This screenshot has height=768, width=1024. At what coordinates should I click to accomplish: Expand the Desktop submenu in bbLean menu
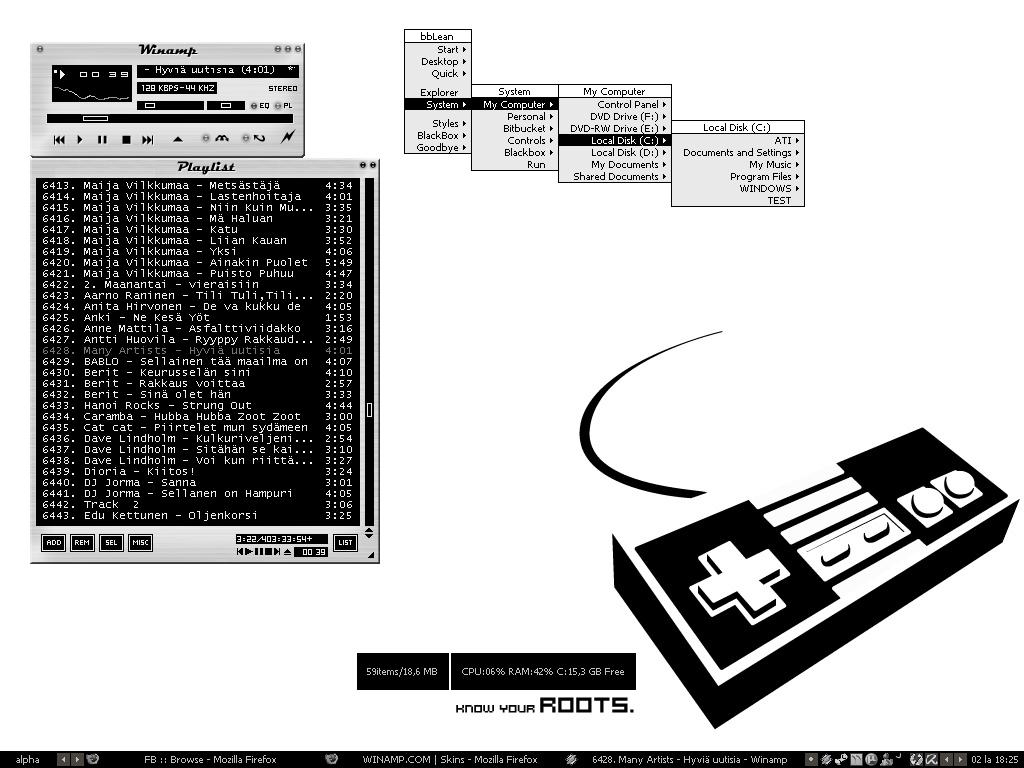pos(438,61)
